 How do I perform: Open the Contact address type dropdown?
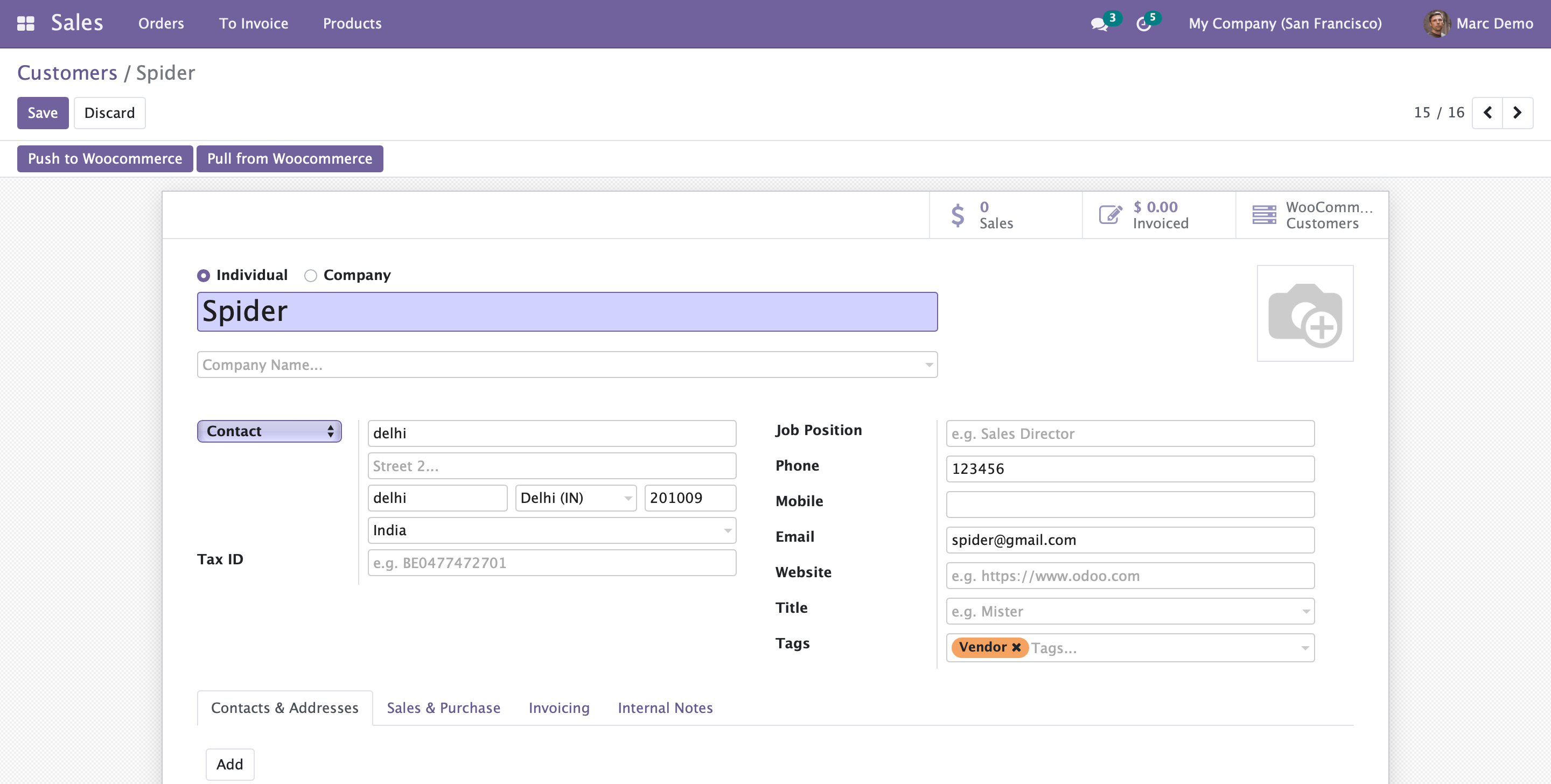pyautogui.click(x=269, y=431)
